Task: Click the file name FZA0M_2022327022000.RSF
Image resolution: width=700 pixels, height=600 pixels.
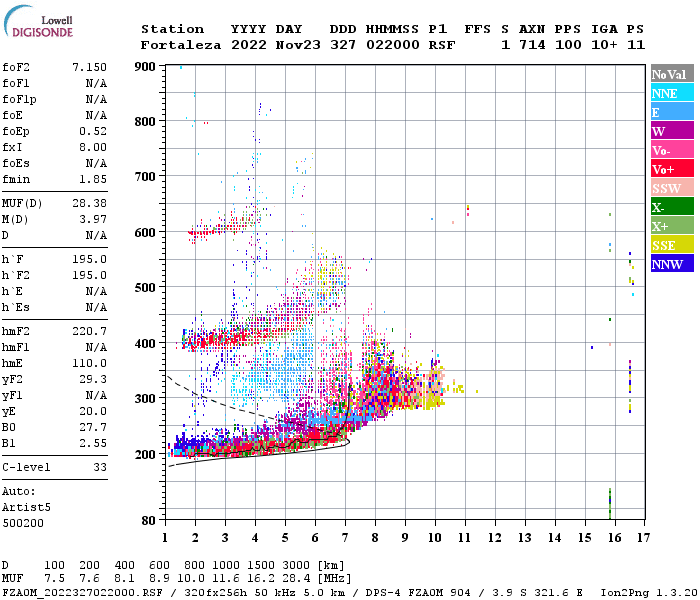Action: point(82,592)
